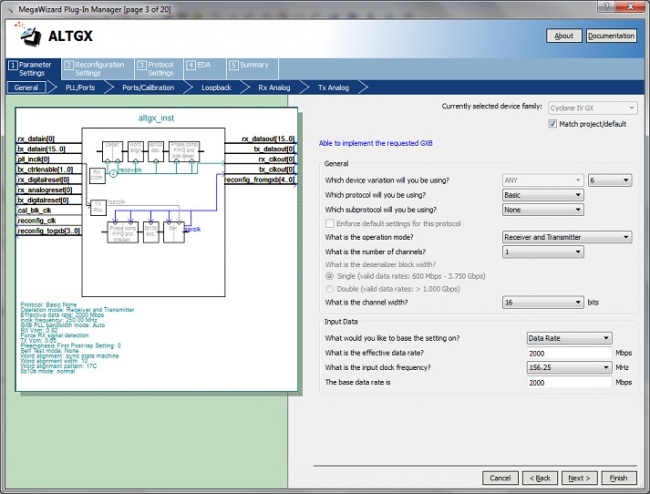The height and width of the screenshot is (494, 650).
Task: Click the rx_dataout[15..0] port label
Action: coord(268,138)
